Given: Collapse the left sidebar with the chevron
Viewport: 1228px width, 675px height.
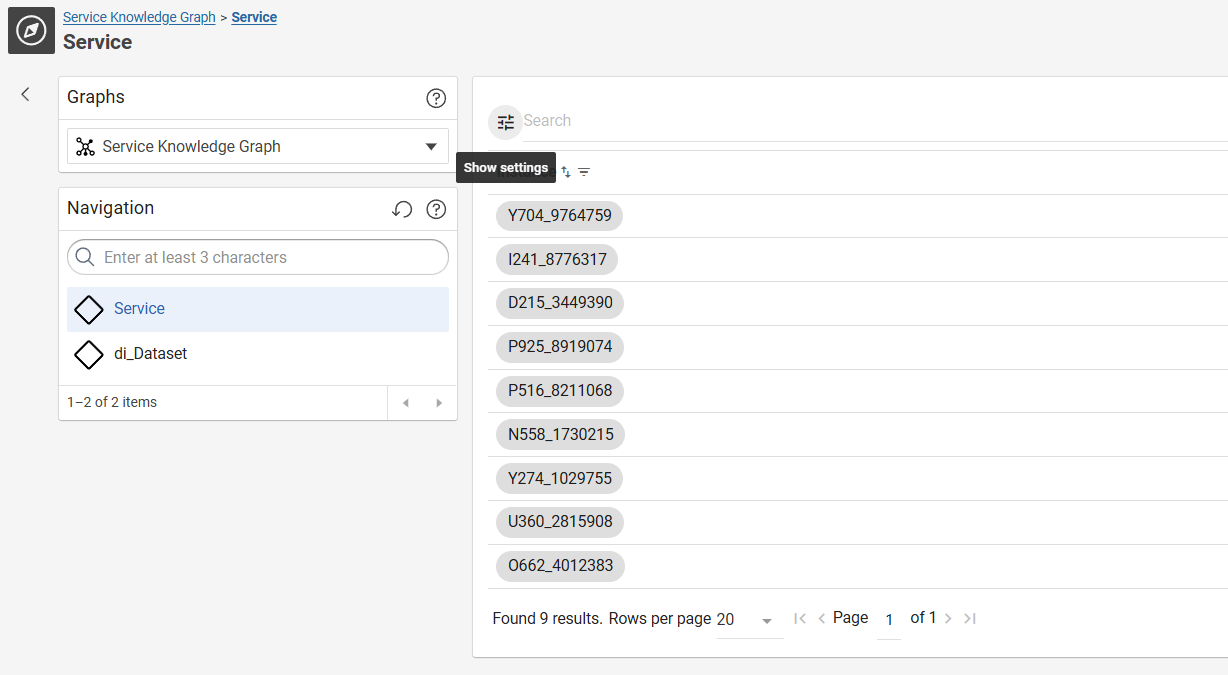Looking at the screenshot, I should (26, 94).
